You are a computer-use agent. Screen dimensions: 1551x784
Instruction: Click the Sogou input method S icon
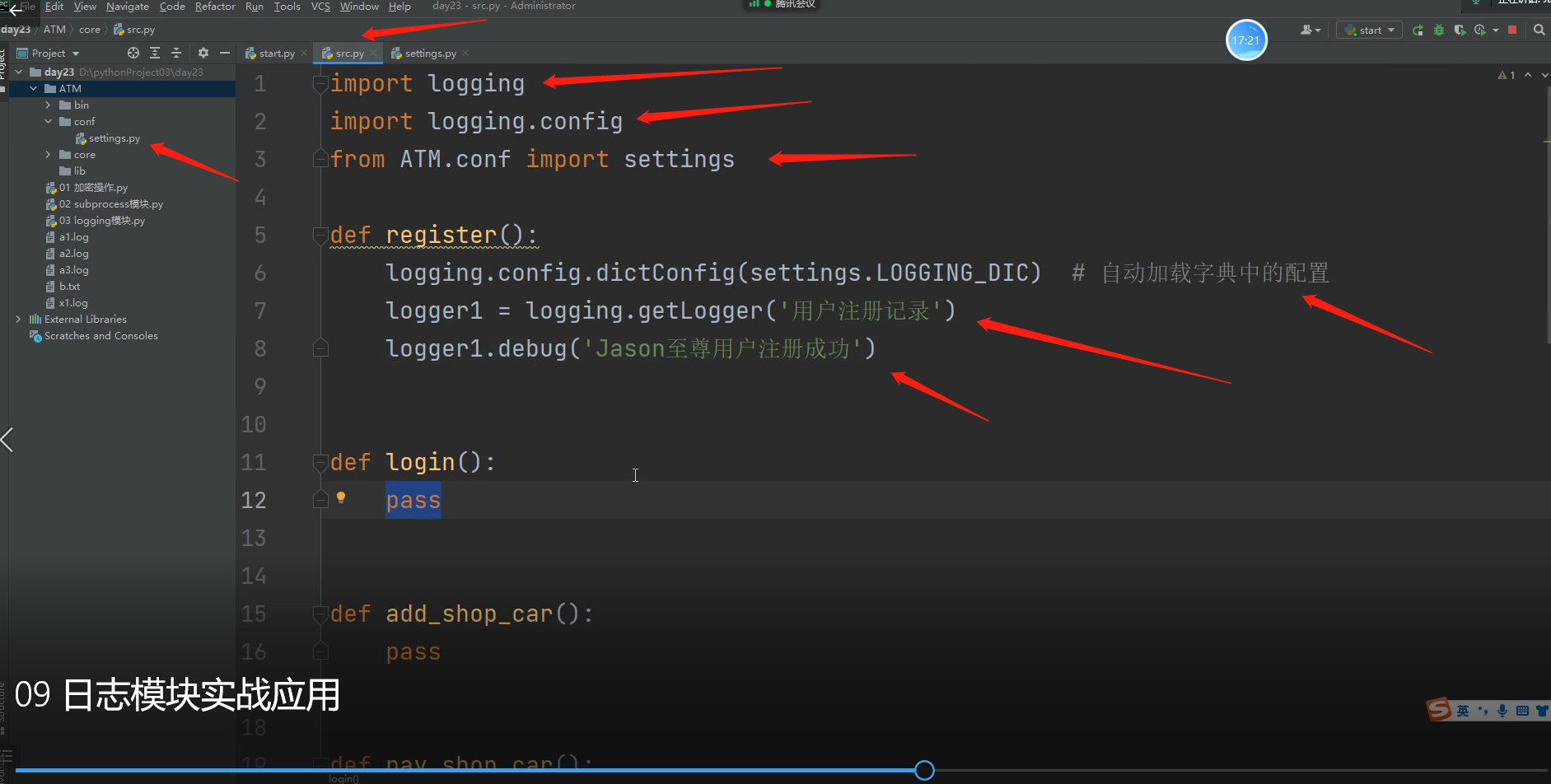click(1440, 709)
